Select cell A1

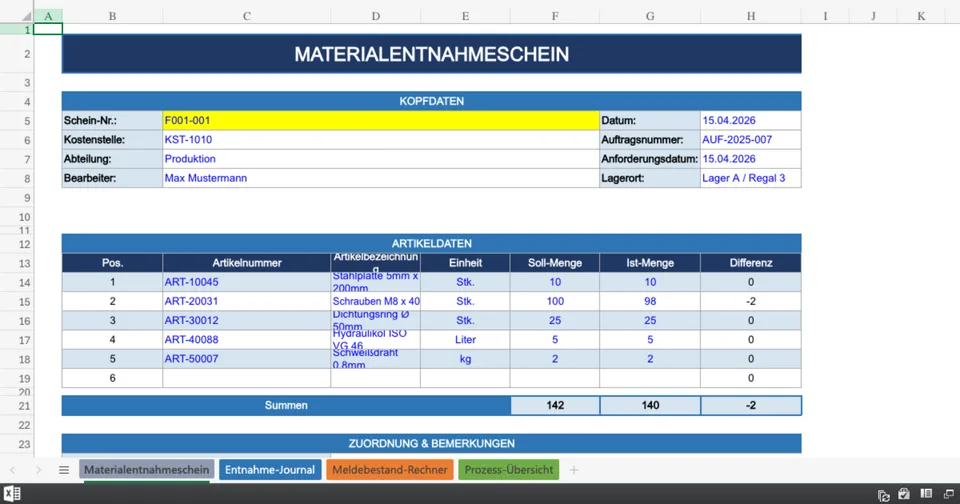coord(48,29)
